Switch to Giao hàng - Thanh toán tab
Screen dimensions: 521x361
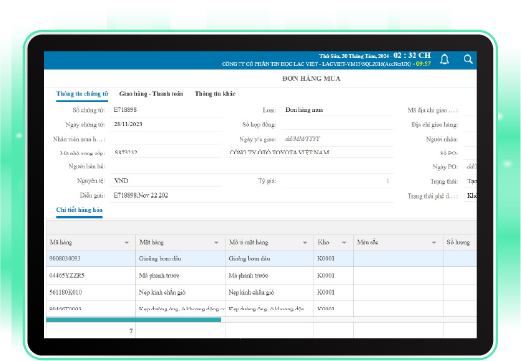point(151,94)
